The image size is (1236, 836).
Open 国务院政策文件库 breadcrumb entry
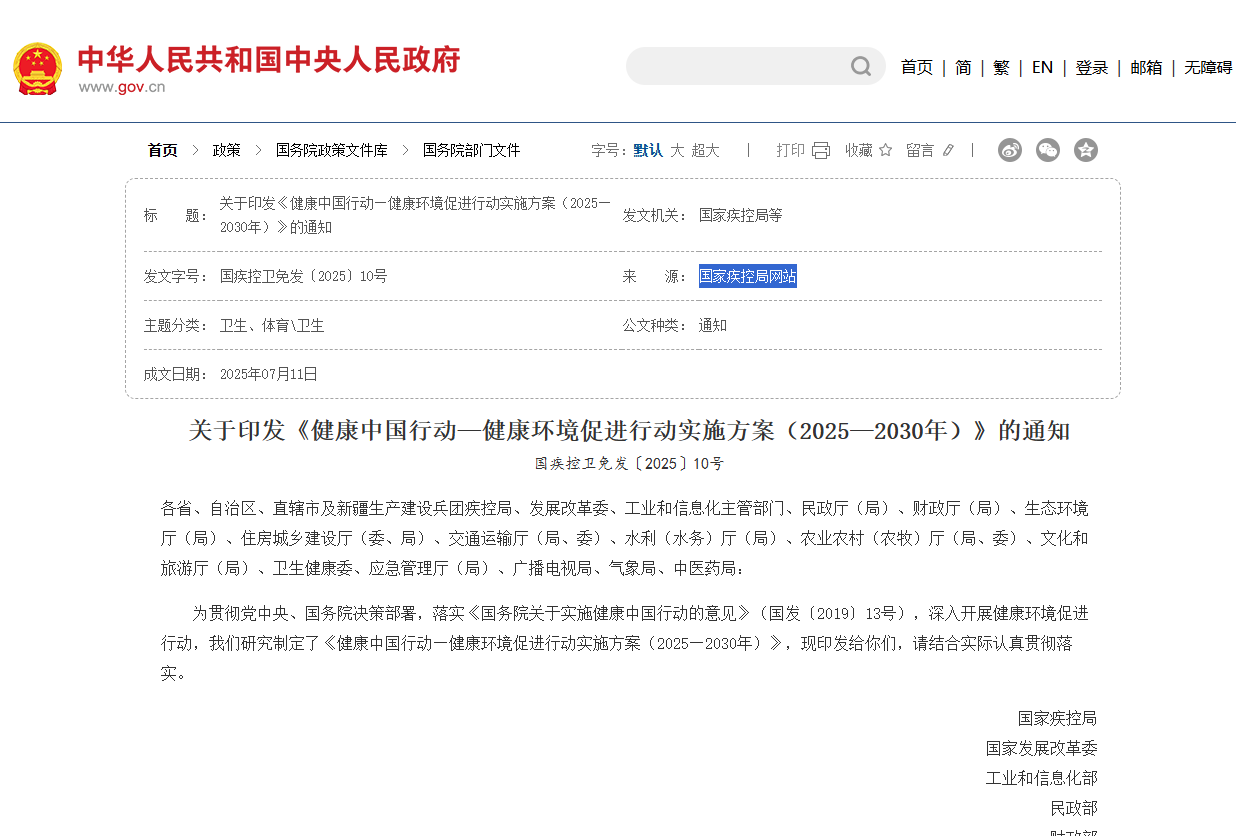coord(331,150)
